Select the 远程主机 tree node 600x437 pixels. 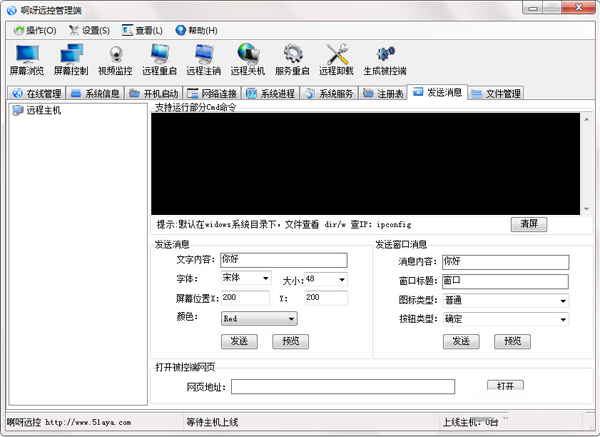coord(36,110)
